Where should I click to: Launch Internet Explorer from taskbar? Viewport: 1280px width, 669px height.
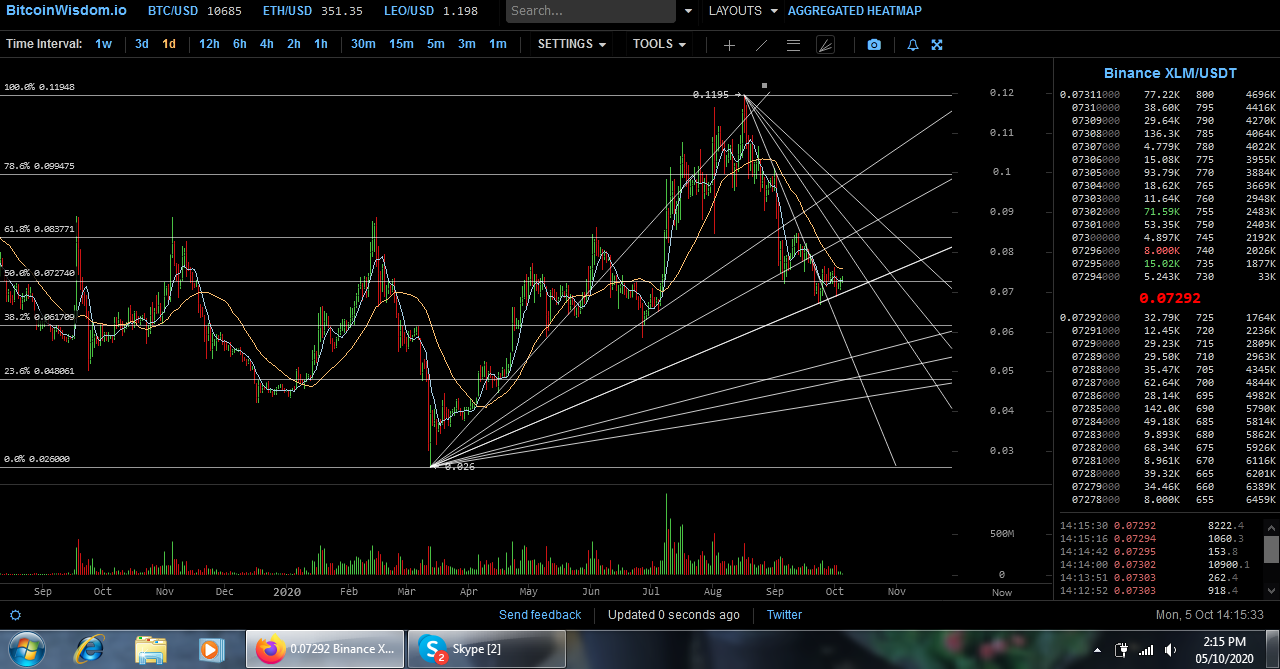(x=89, y=649)
